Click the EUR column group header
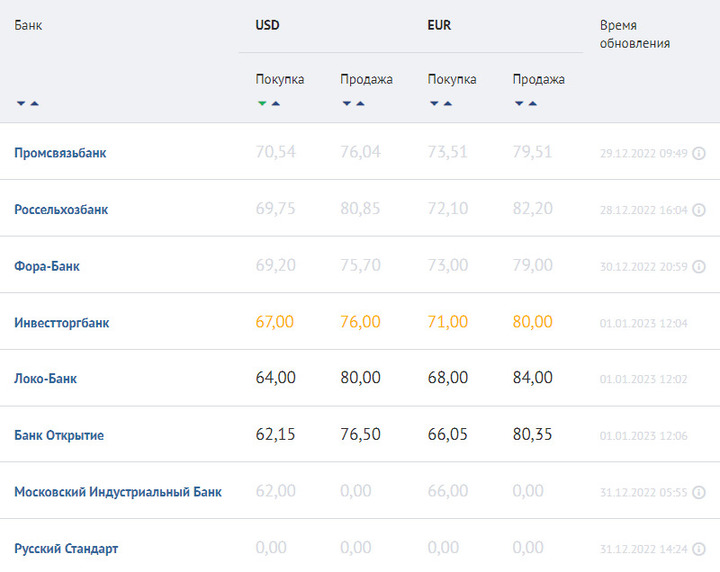This screenshot has width=720, height=572. 439,25
